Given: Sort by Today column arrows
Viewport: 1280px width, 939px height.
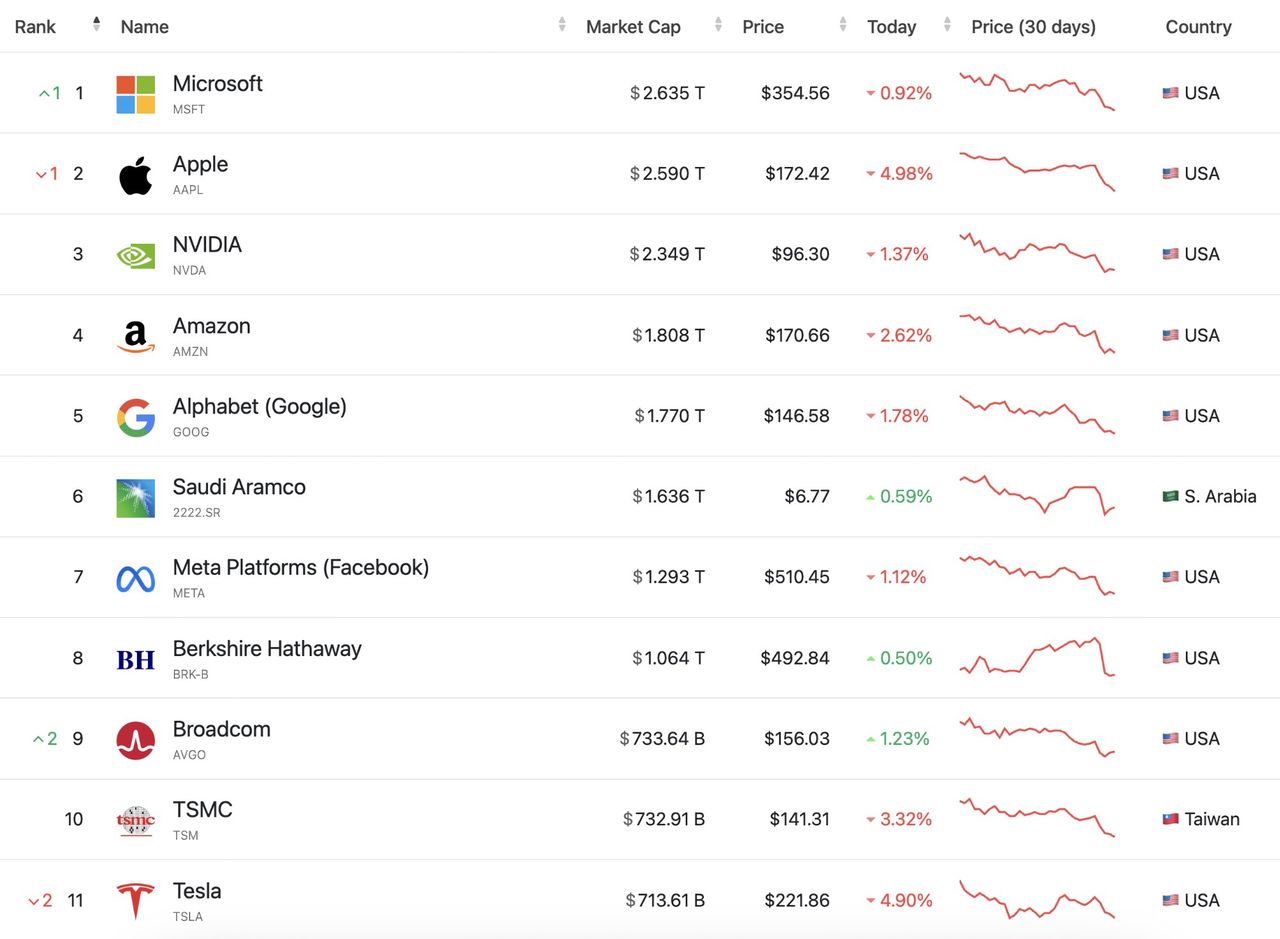Looking at the screenshot, I should [x=945, y=25].
